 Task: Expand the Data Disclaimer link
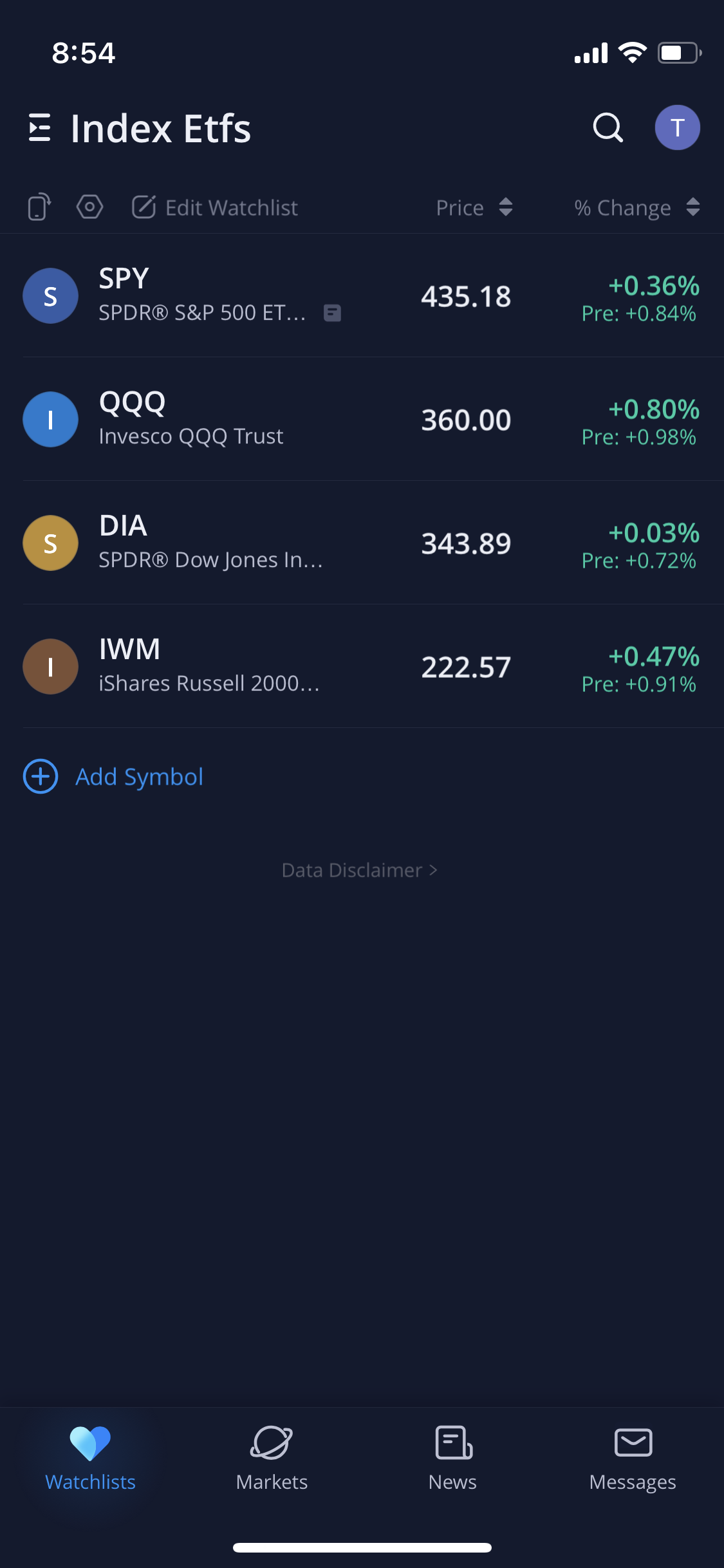click(360, 870)
